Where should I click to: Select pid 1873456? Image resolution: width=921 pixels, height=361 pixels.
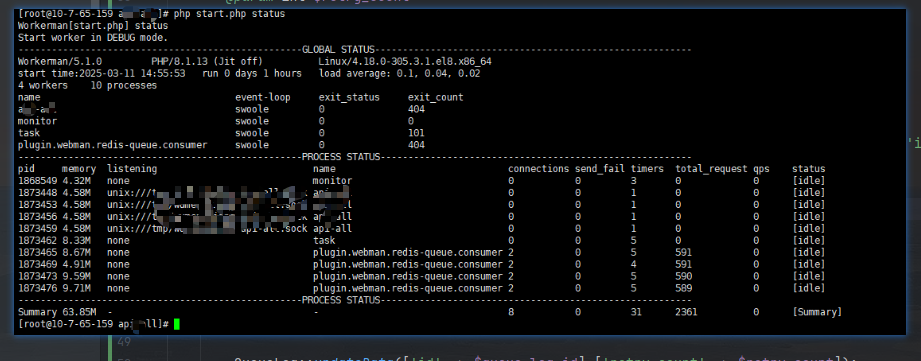[x=38, y=217]
